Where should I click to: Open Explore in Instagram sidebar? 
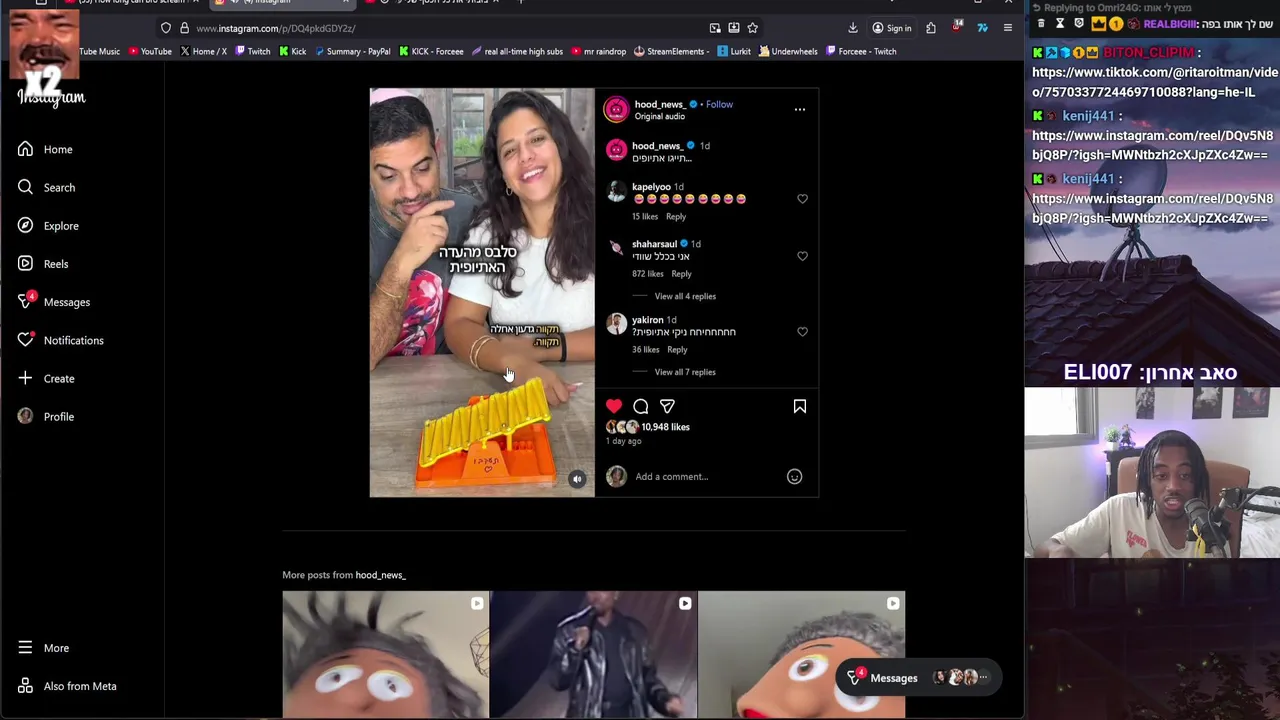tap(48, 225)
